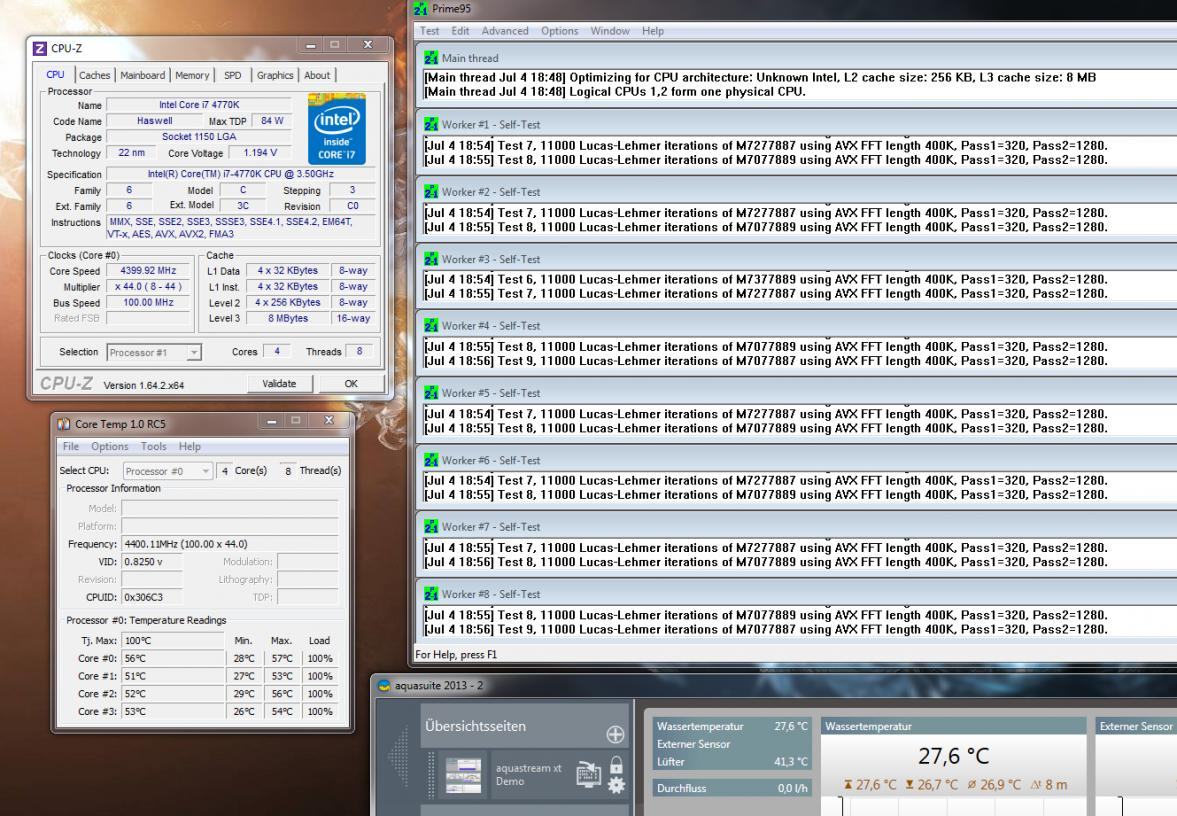Open the Tools menu in Core Temp
The image size is (1177, 816).
[154, 446]
